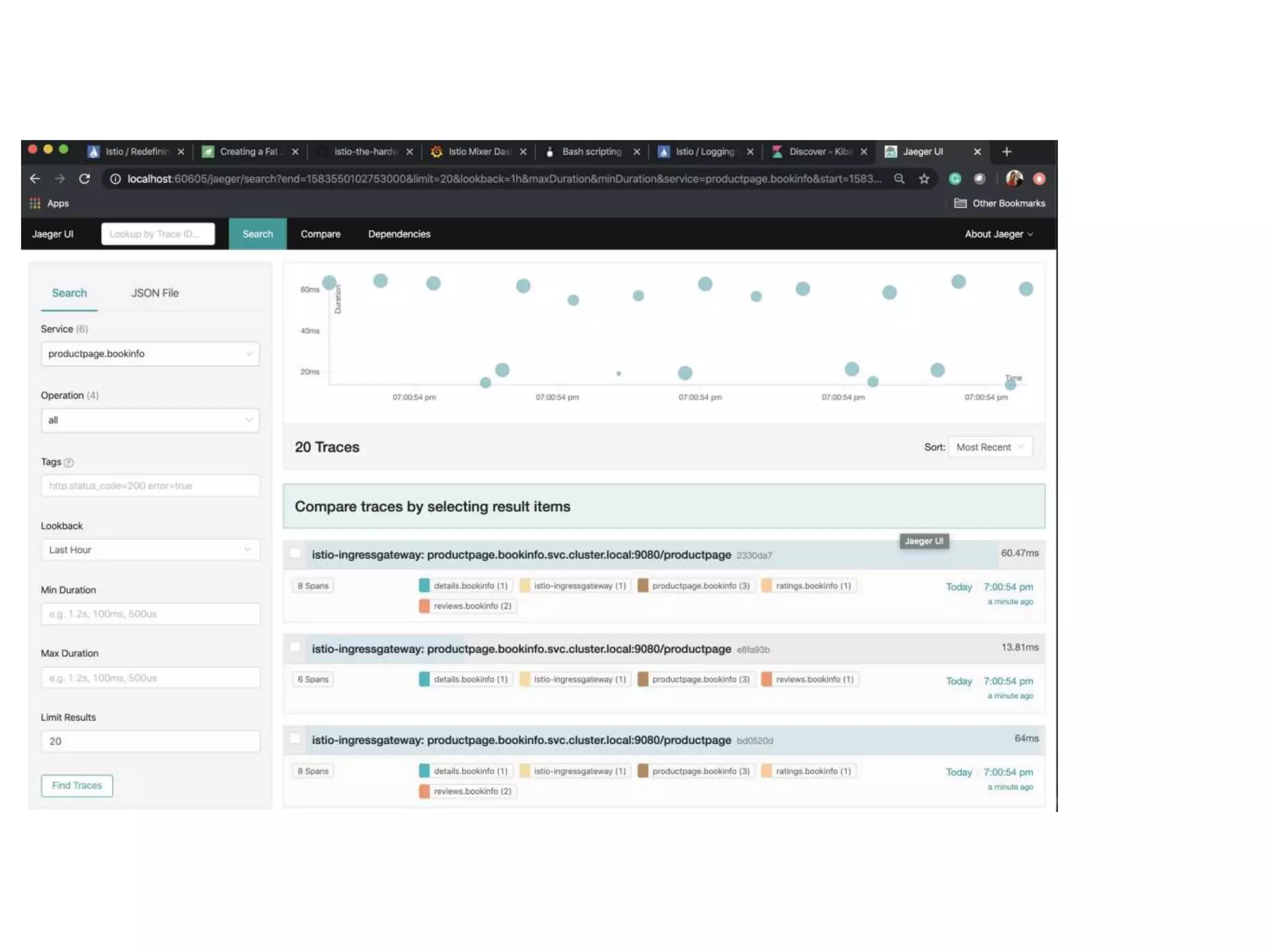Click the browser back arrow
This screenshot has height=952, width=1270.
tap(35, 179)
